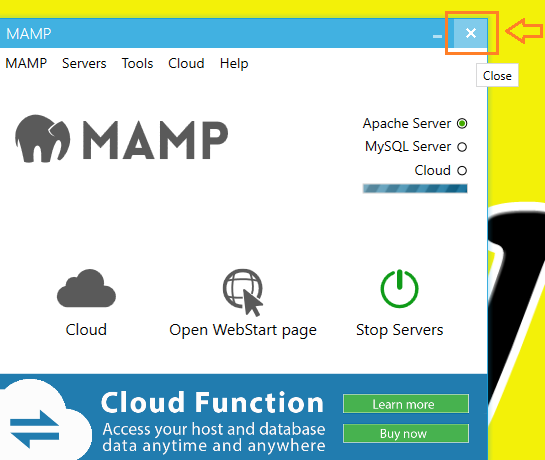545x460 pixels.
Task: Open the Servers menu
Action: pyautogui.click(x=84, y=63)
